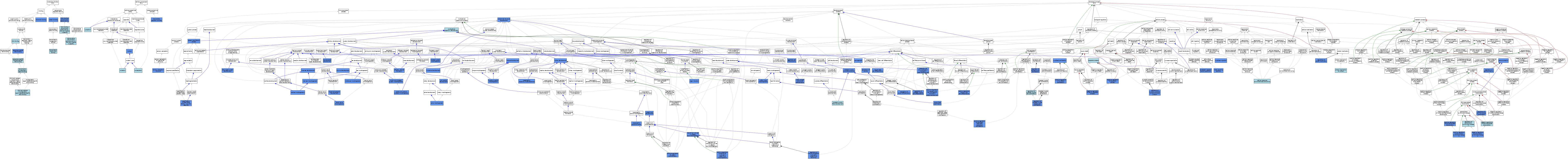The image size is (1568, 159).
Task: Click the 'head development' node
Action: pyautogui.click(x=209, y=30)
